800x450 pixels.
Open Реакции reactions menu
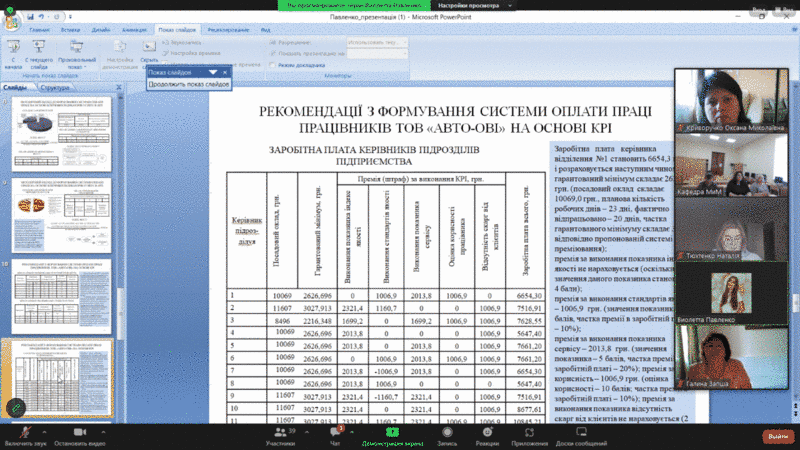(x=487, y=437)
